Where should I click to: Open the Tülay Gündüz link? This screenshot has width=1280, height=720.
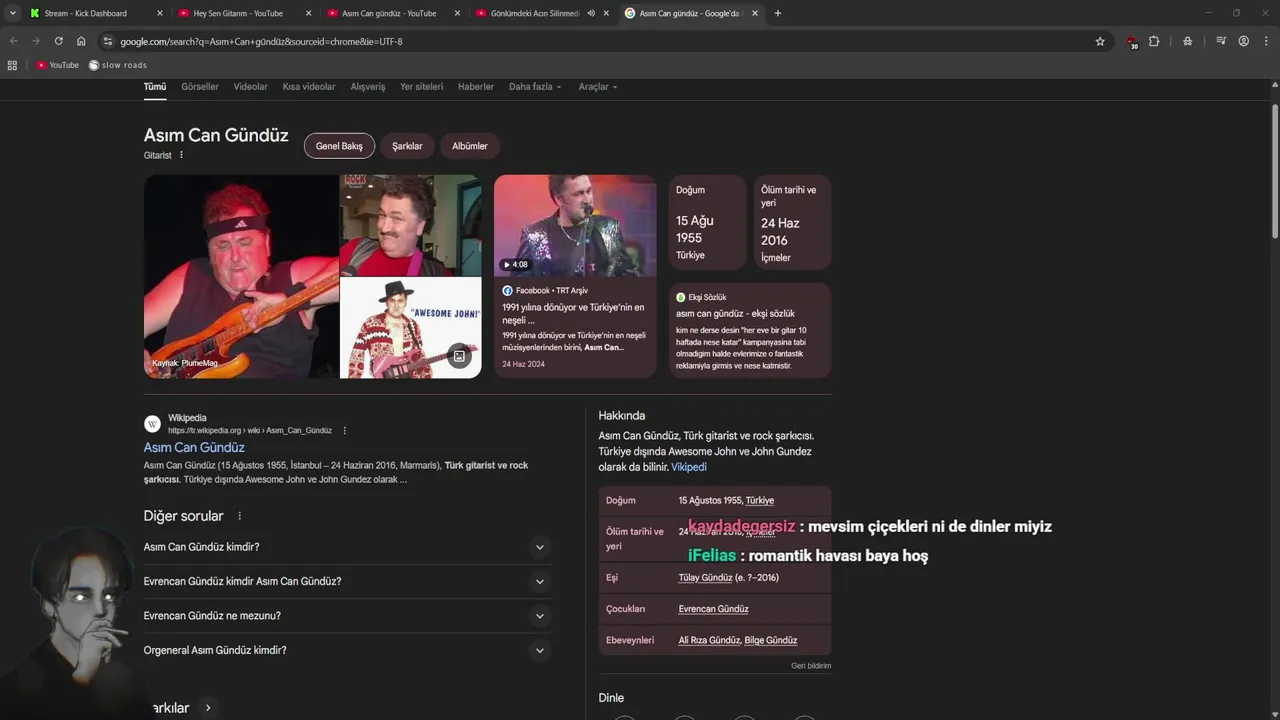coord(705,577)
